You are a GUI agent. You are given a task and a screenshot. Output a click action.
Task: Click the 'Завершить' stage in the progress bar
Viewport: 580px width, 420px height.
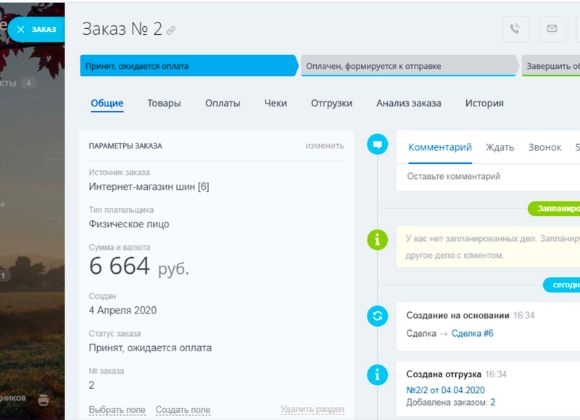(x=551, y=66)
